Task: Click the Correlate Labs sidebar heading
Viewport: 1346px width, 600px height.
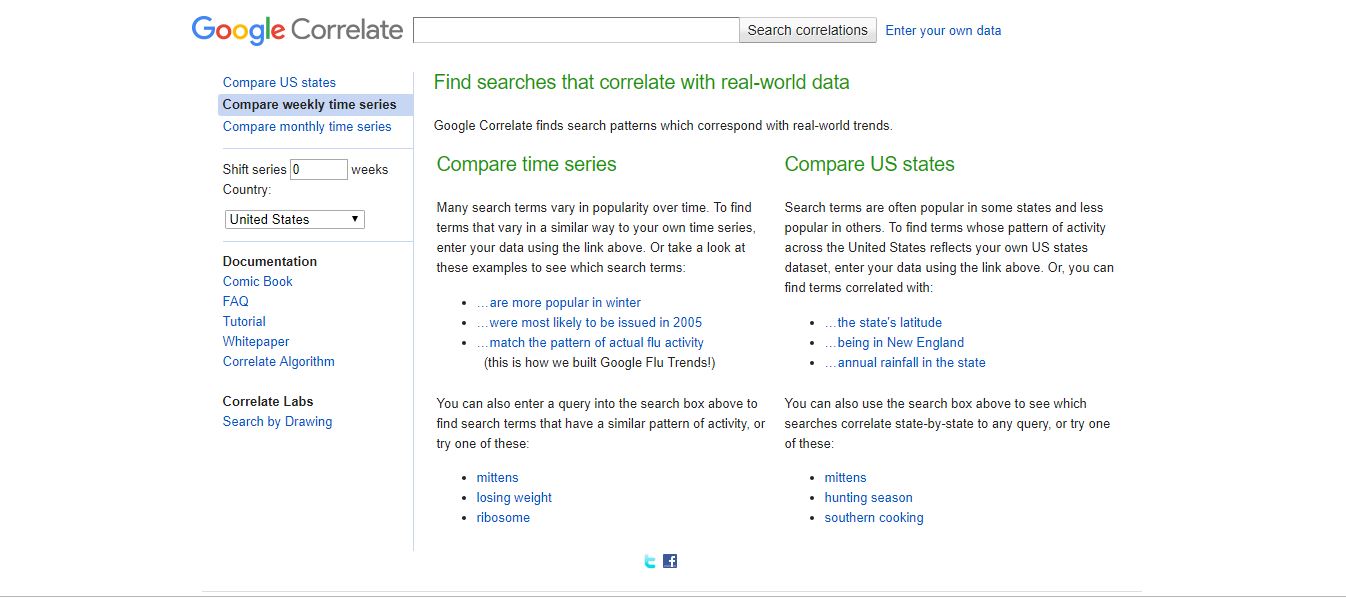Action: point(268,401)
